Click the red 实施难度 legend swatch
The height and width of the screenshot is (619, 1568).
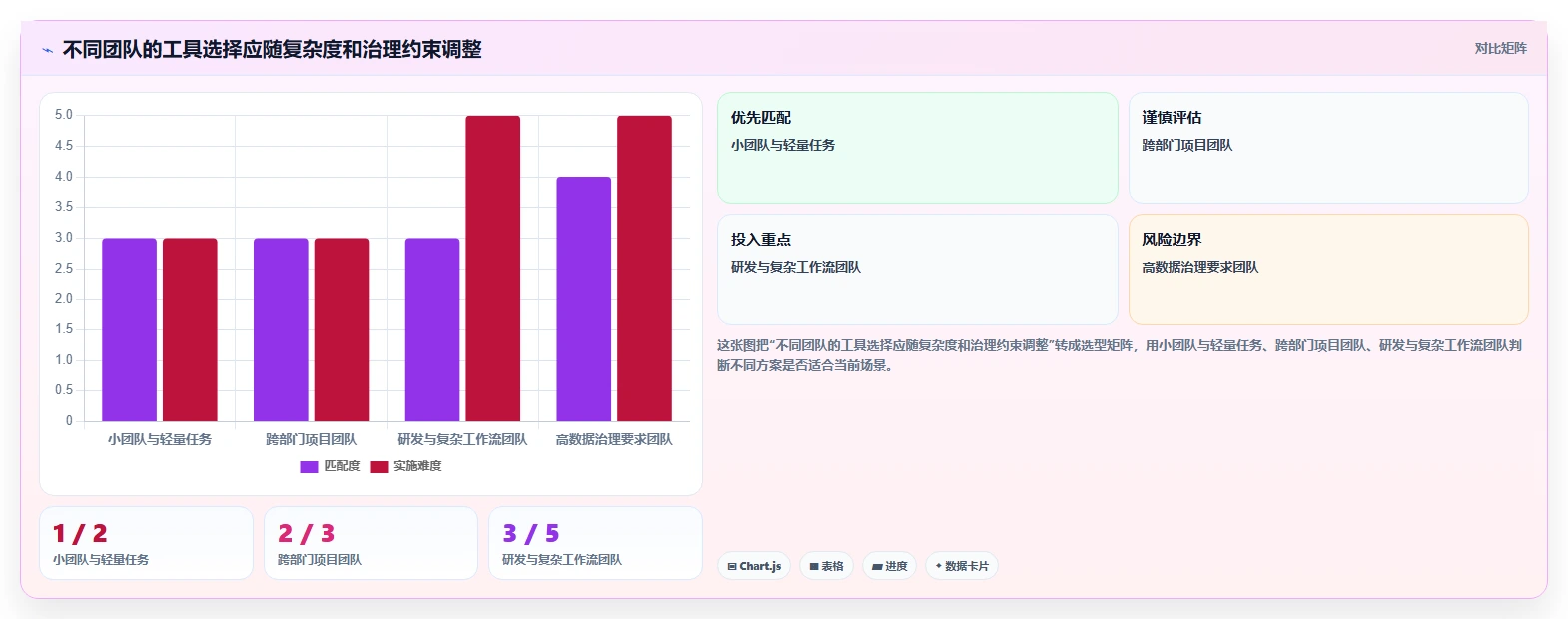[x=379, y=467]
